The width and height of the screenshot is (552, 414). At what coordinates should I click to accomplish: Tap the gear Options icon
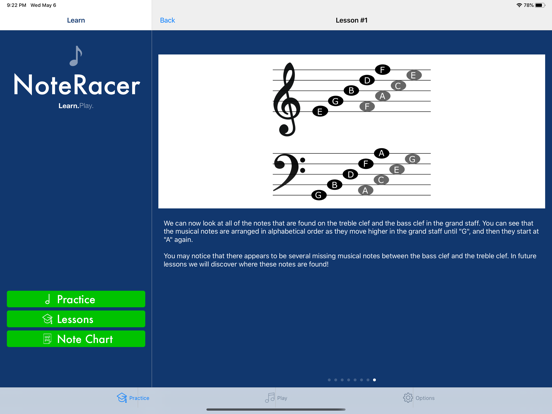(x=408, y=398)
